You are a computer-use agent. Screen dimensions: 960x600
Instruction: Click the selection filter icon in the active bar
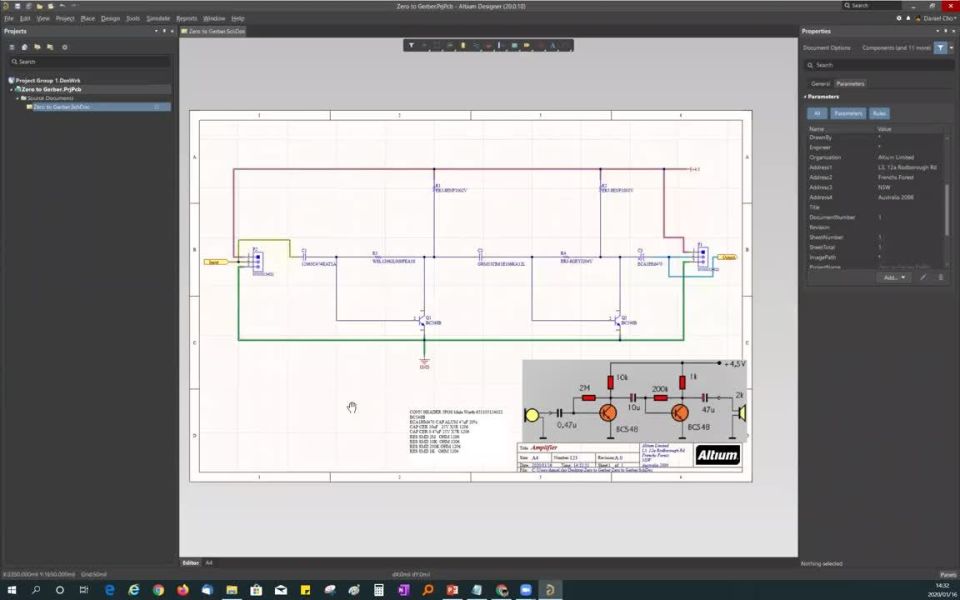pos(411,45)
